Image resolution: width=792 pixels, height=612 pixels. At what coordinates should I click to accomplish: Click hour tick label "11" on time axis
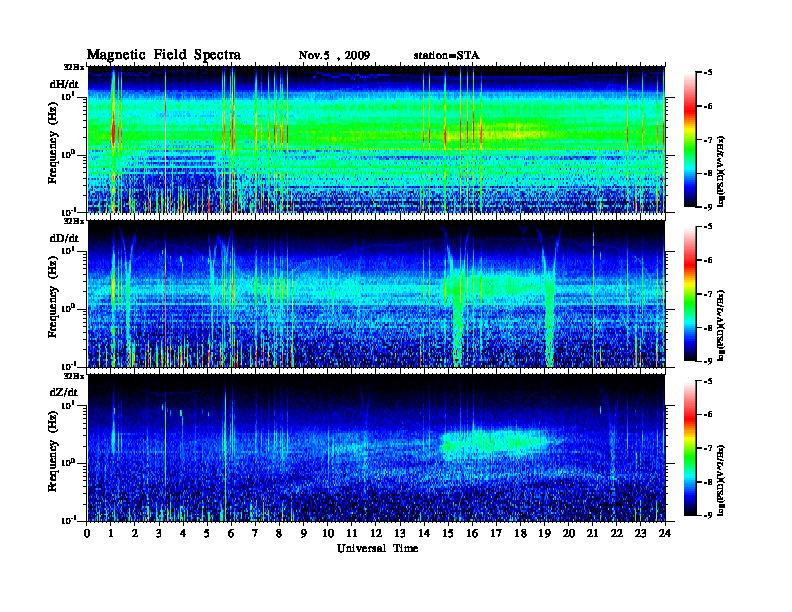(x=352, y=533)
